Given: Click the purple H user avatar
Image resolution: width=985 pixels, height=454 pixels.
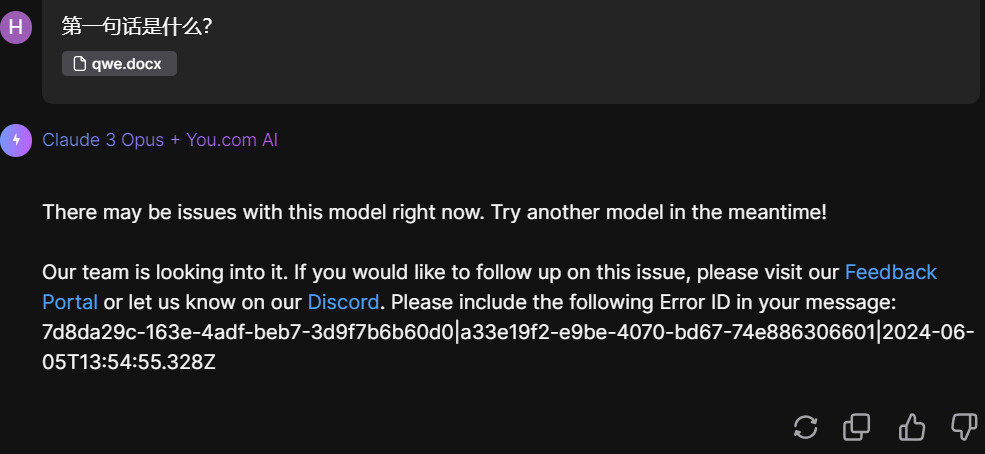Looking at the screenshot, I should [x=16, y=27].
